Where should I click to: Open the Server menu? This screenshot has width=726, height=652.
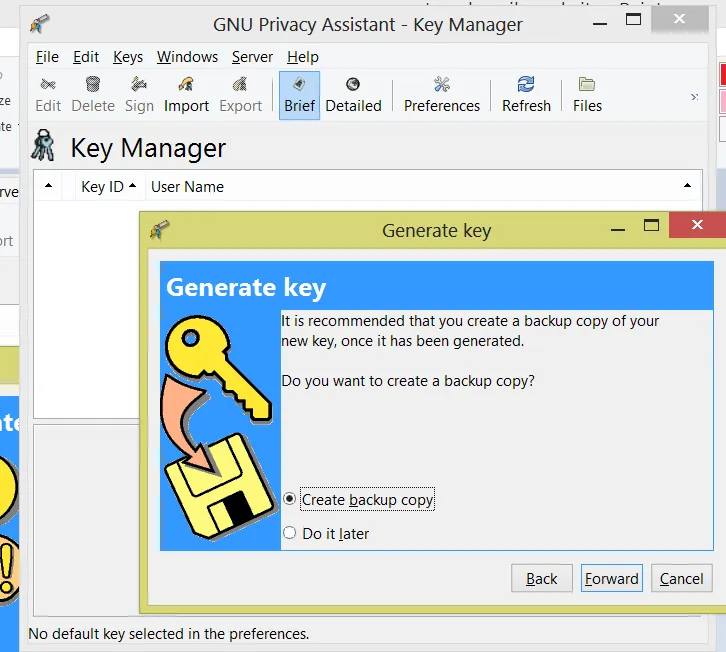(x=252, y=57)
